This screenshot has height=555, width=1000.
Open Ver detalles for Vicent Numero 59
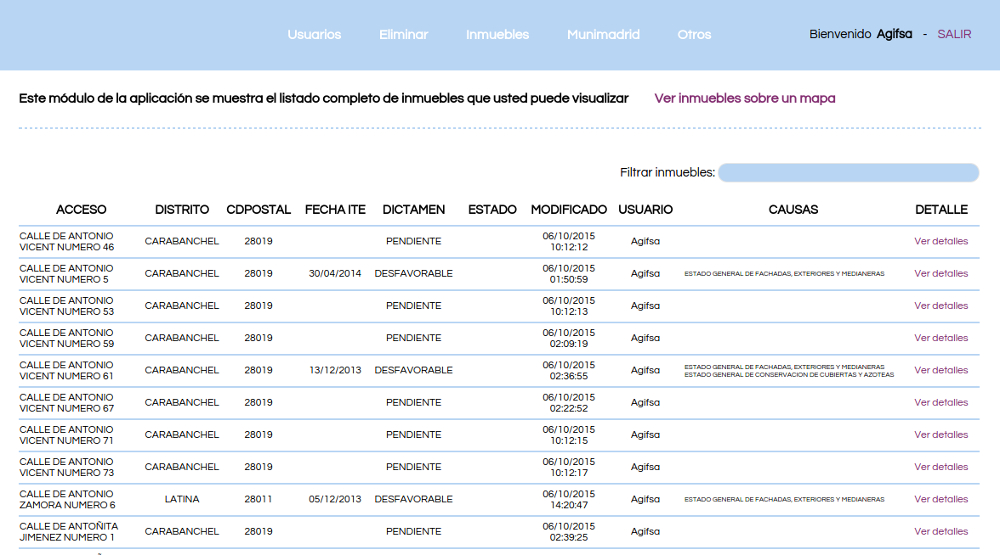[x=941, y=338]
